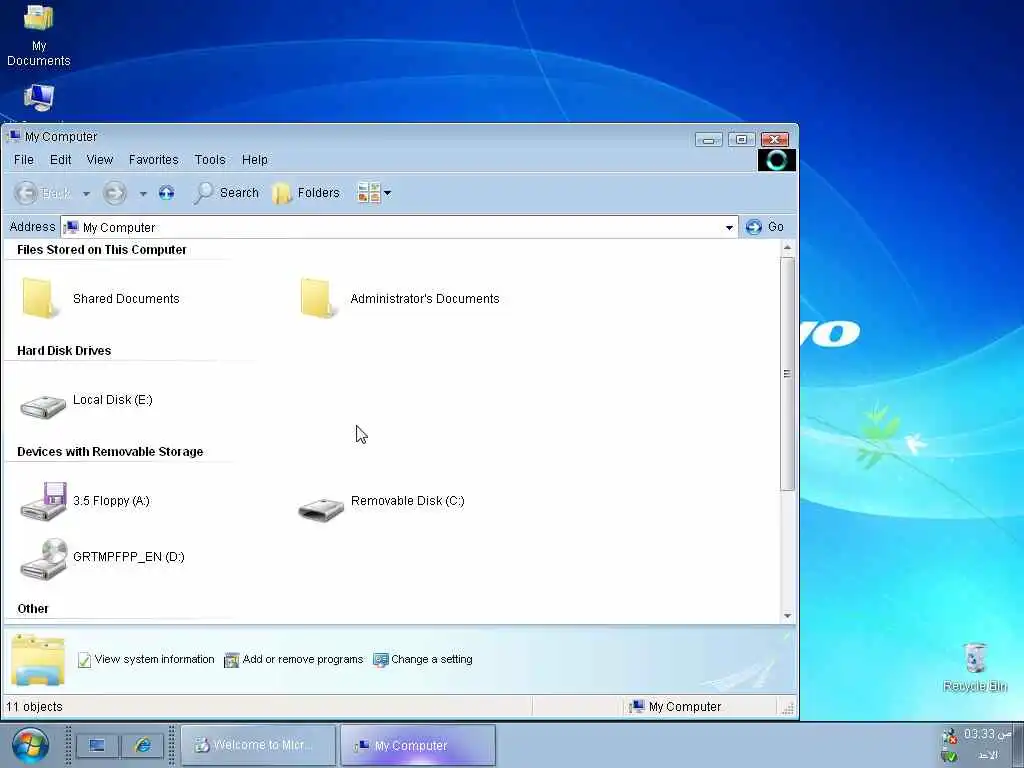The width and height of the screenshot is (1024, 768).
Task: Expand the Forward history dropdown arrow
Action: click(x=143, y=193)
